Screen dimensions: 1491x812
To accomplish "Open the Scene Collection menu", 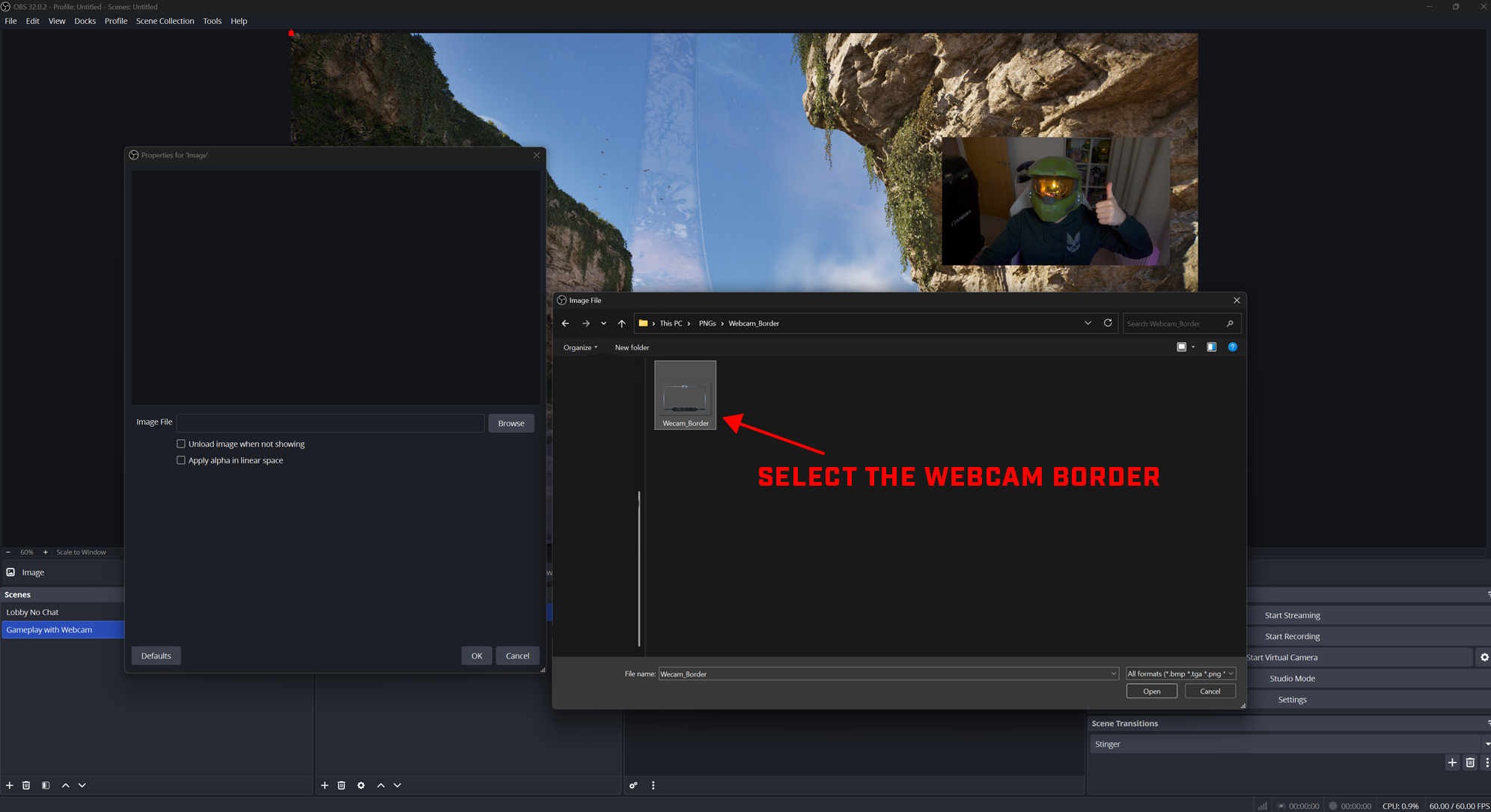I will [165, 21].
